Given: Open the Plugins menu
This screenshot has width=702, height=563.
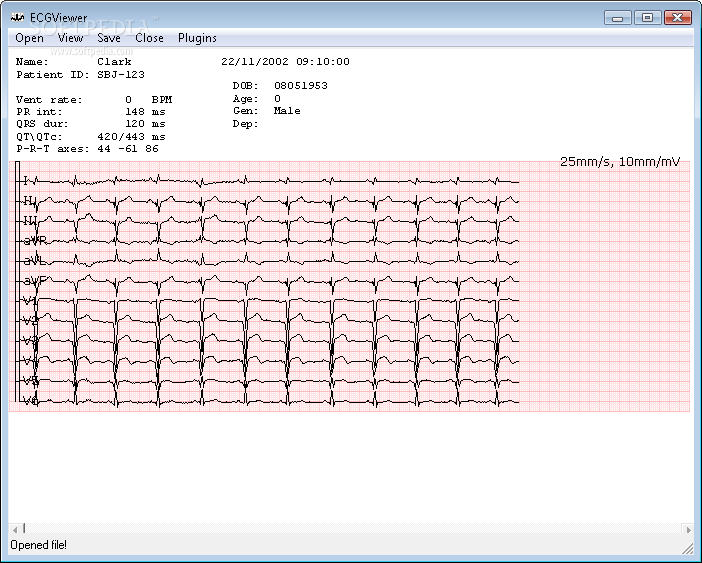Looking at the screenshot, I should coord(197,38).
